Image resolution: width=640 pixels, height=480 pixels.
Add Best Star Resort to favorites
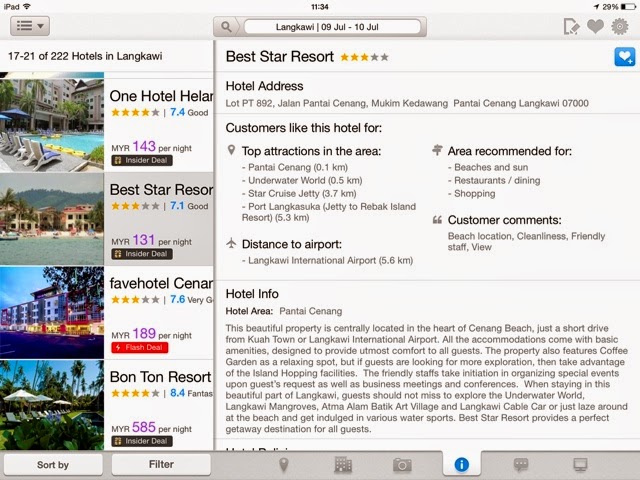point(624,57)
